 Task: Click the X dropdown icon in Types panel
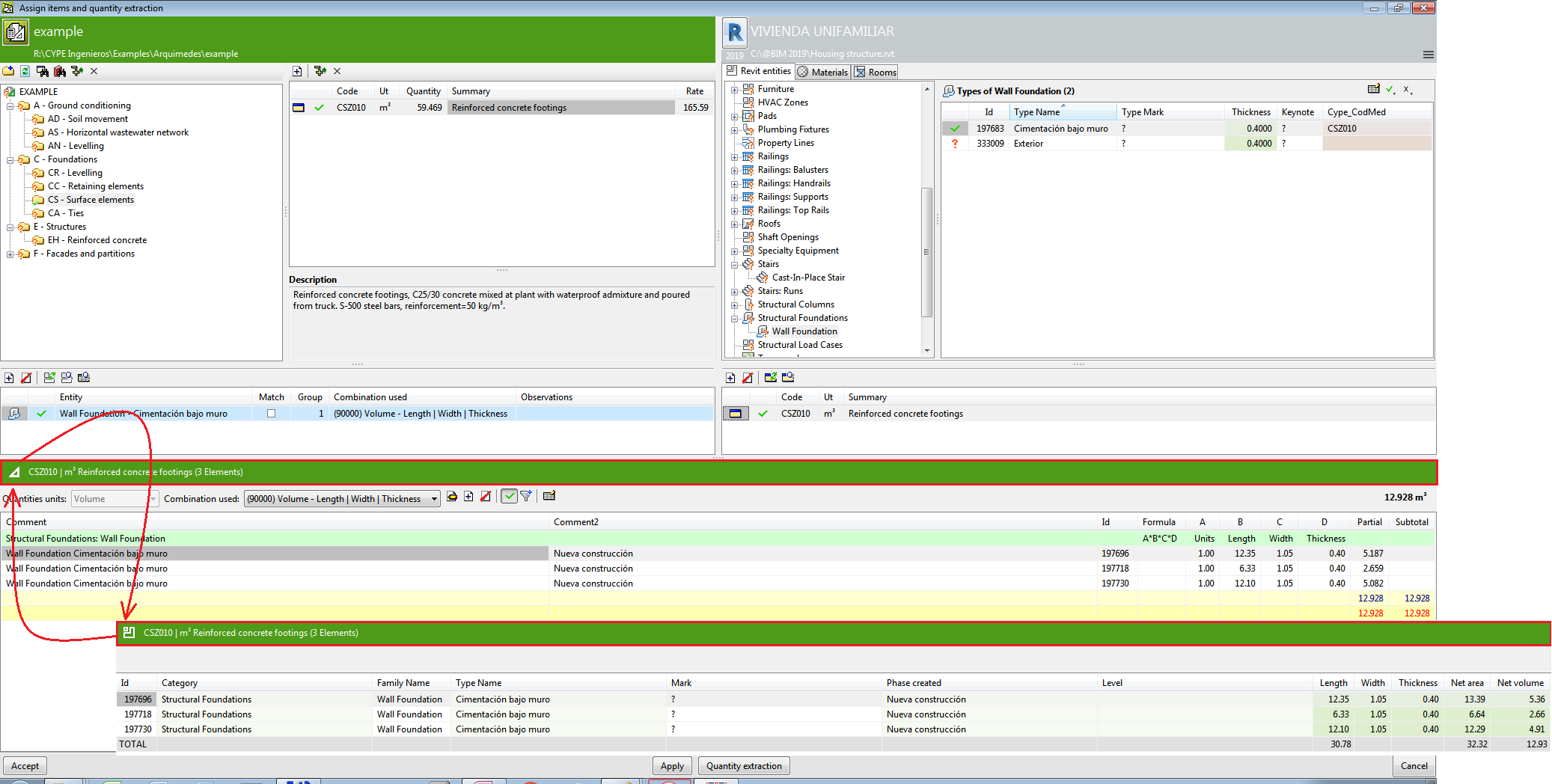pyautogui.click(x=1408, y=90)
